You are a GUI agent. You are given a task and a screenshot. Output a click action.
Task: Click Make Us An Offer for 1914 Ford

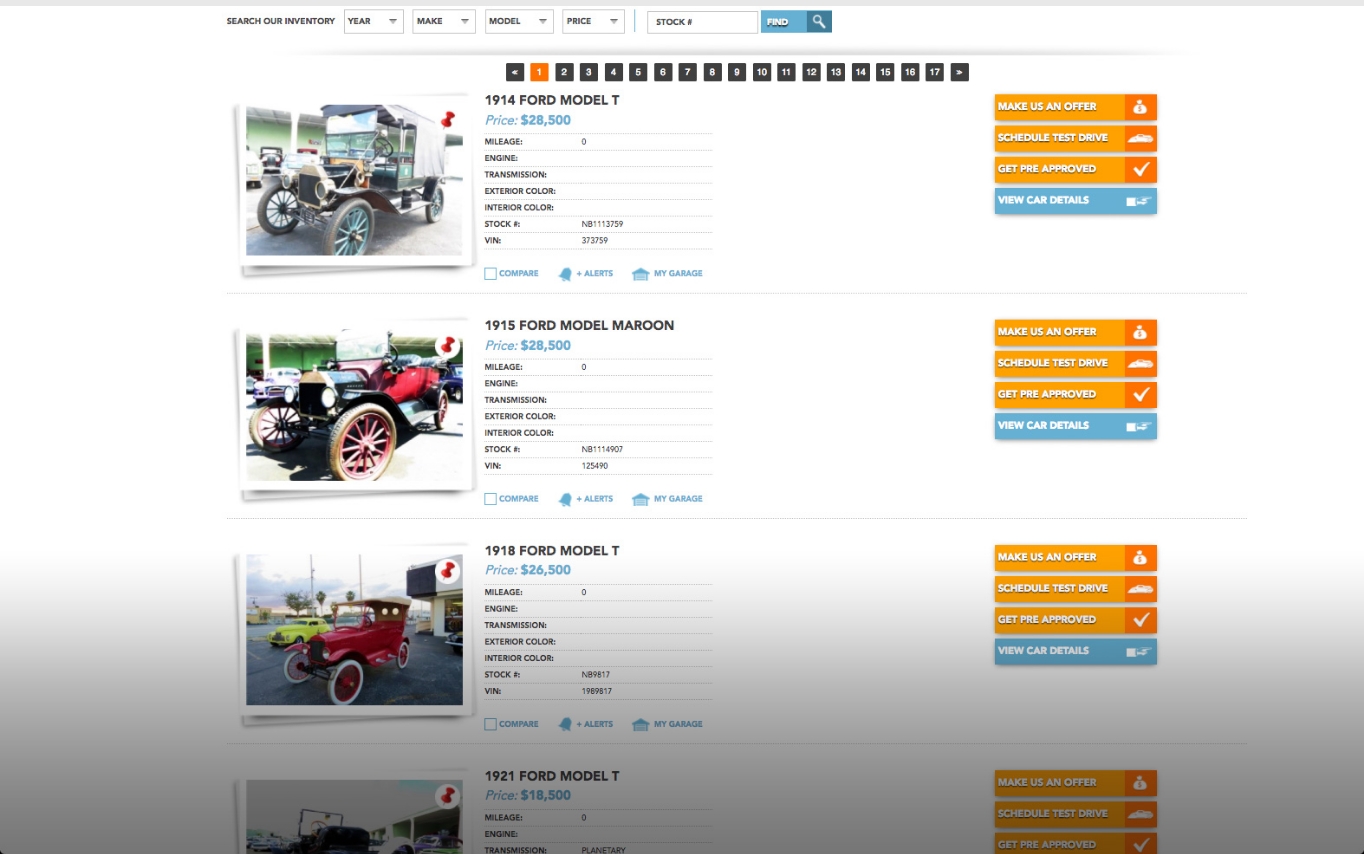point(1075,107)
